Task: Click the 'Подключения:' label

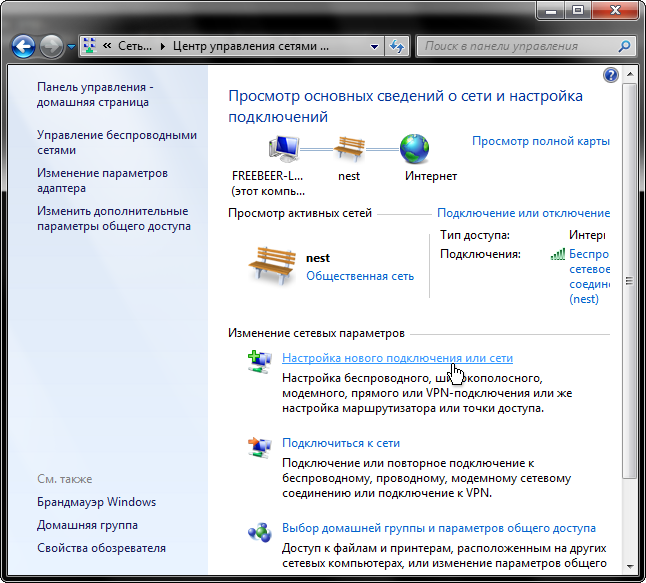Action: tap(480, 254)
